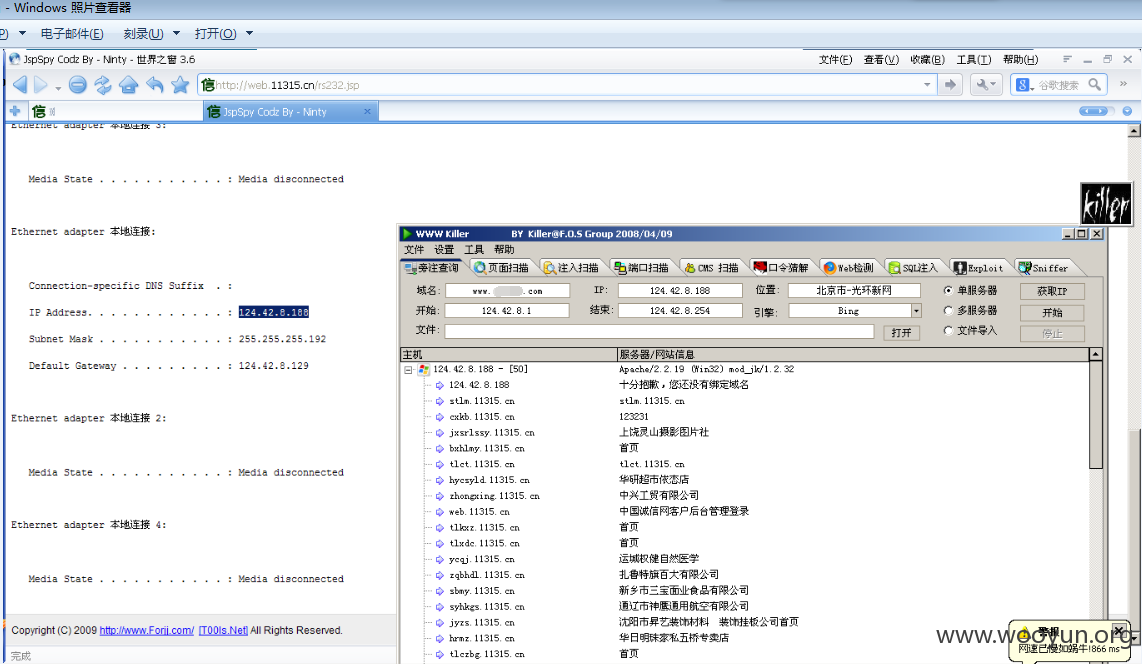Click the 结束 IP range field
Viewport: 1142px width, 664px height.
pos(680,311)
